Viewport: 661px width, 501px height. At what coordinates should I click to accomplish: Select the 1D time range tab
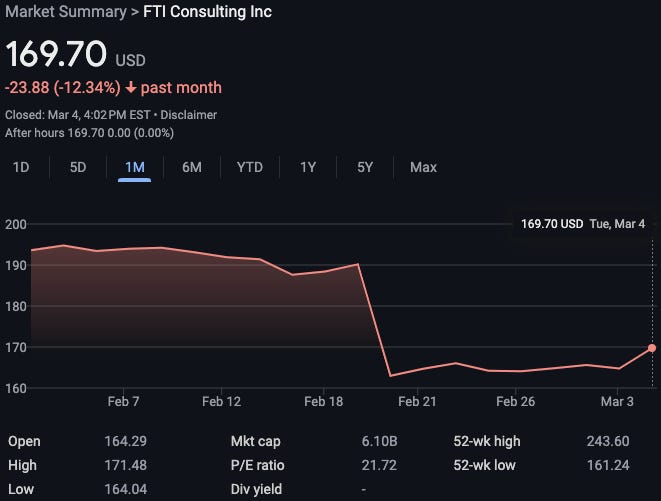point(21,167)
